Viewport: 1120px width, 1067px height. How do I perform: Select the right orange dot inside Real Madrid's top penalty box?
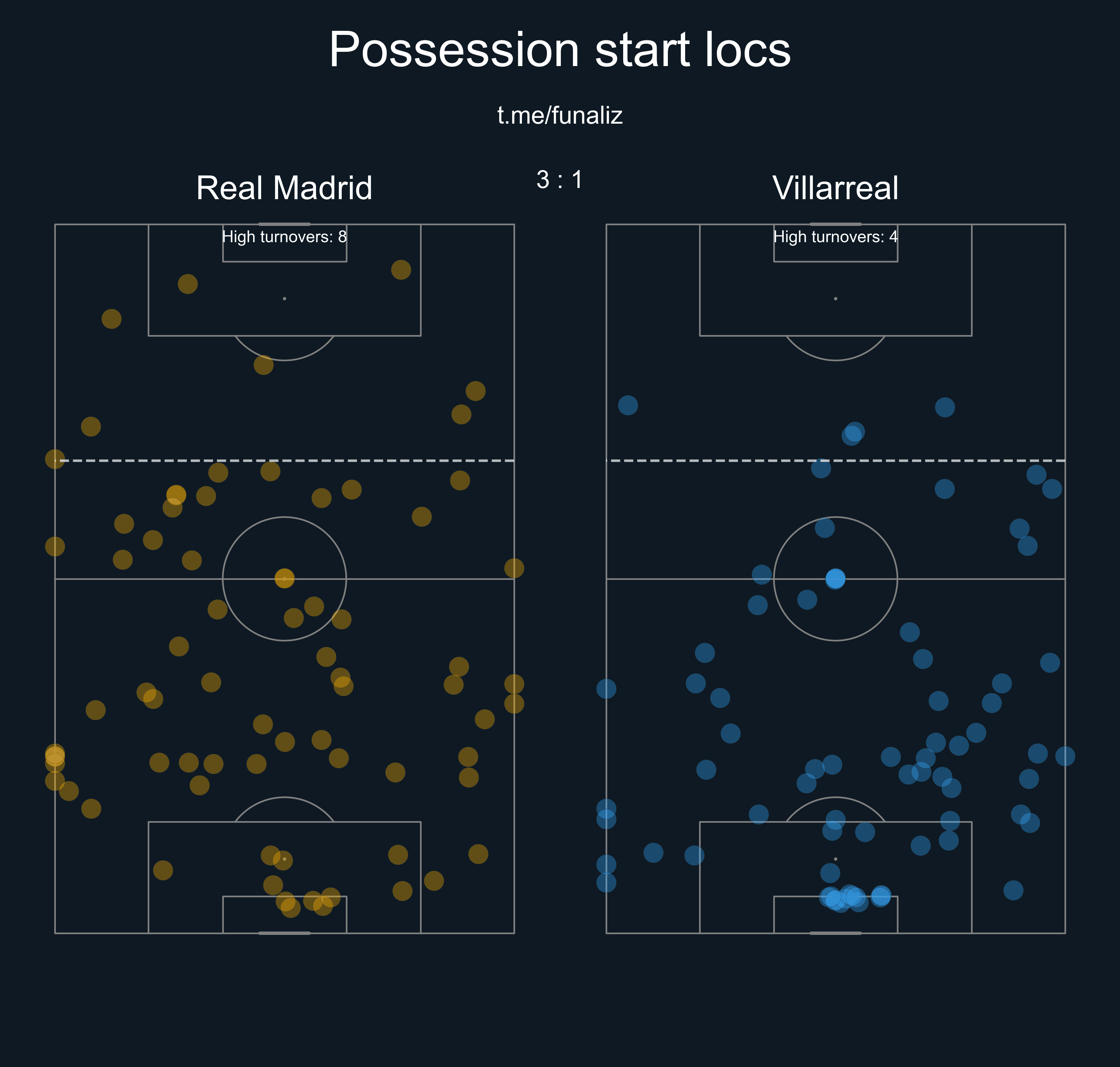click(x=401, y=270)
